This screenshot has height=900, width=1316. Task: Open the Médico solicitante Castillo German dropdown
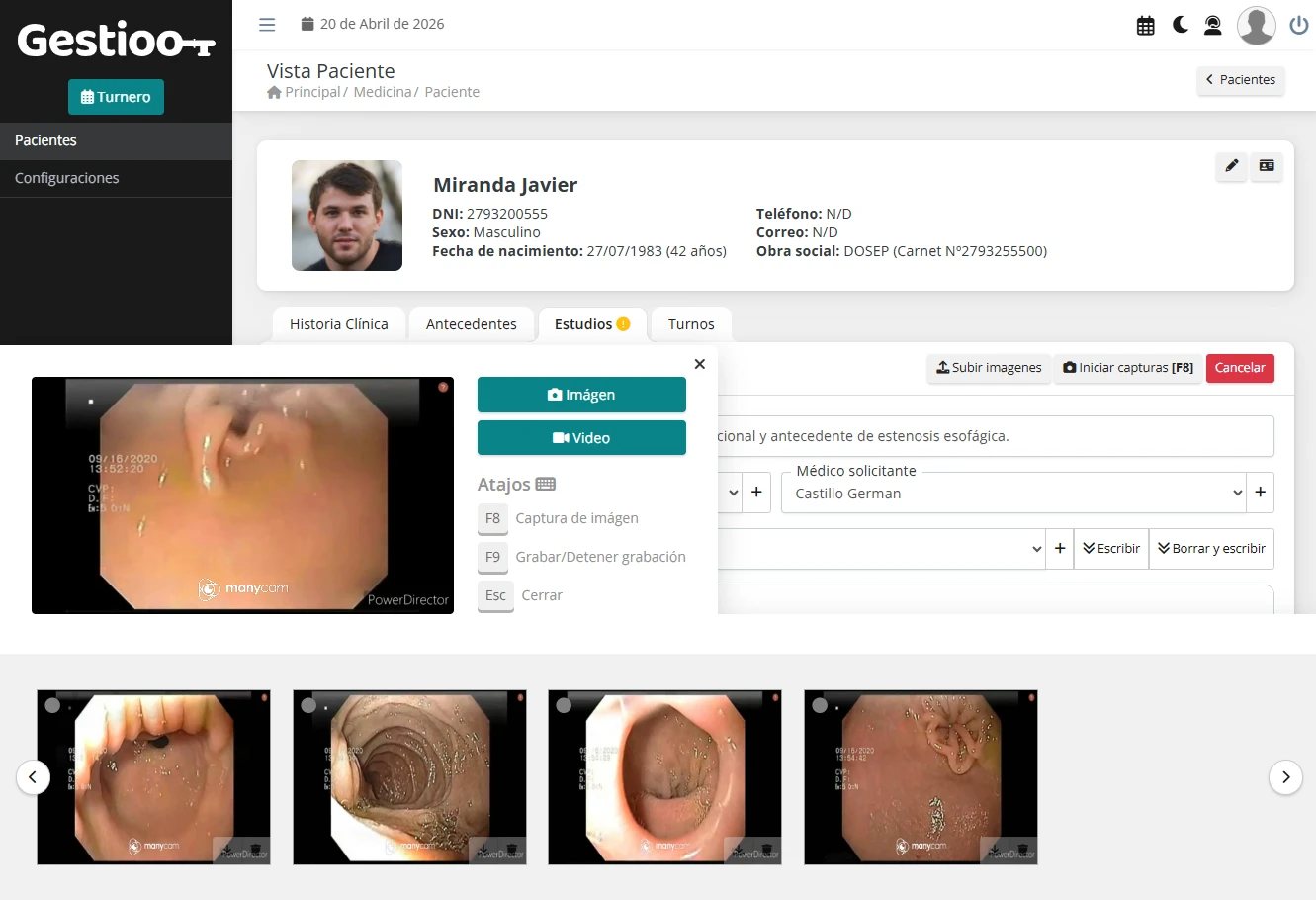[x=1013, y=493]
